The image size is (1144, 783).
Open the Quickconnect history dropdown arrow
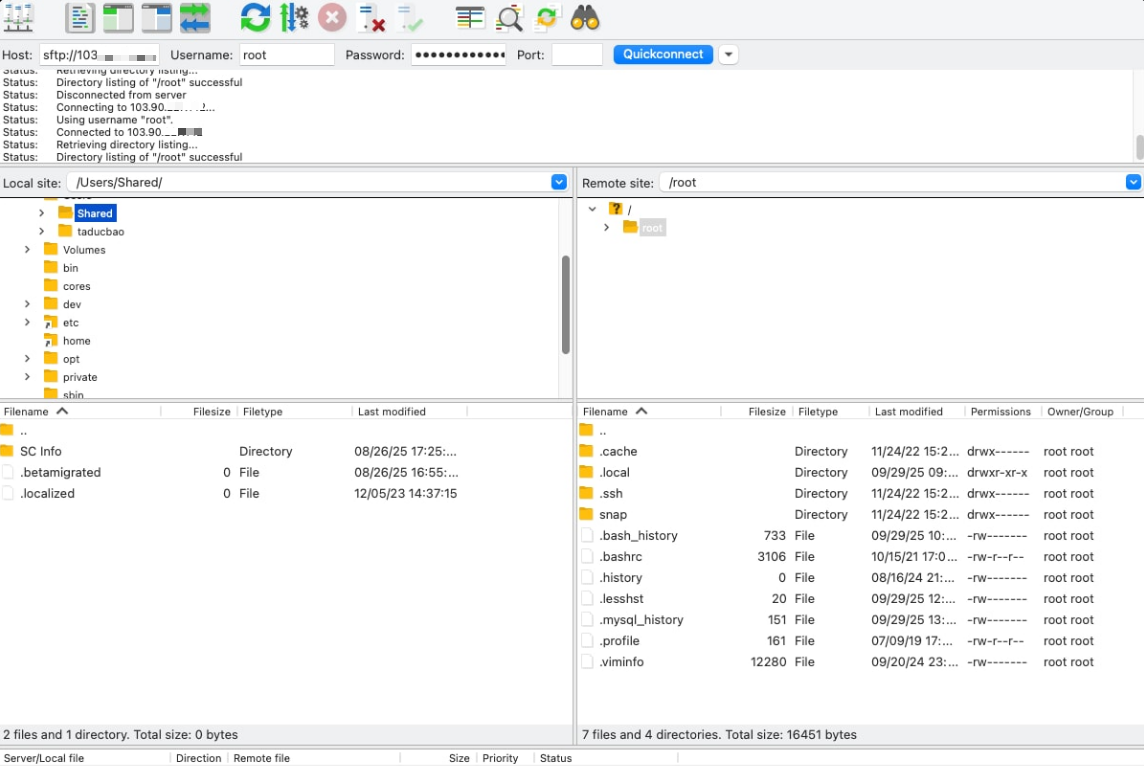(x=728, y=54)
